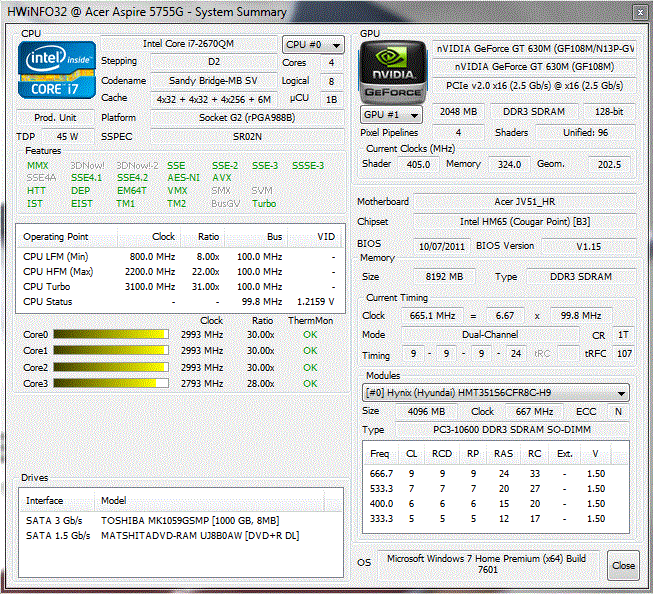The height and width of the screenshot is (594, 653).
Task: Click the Model column header in Drives
Action: tap(209, 500)
